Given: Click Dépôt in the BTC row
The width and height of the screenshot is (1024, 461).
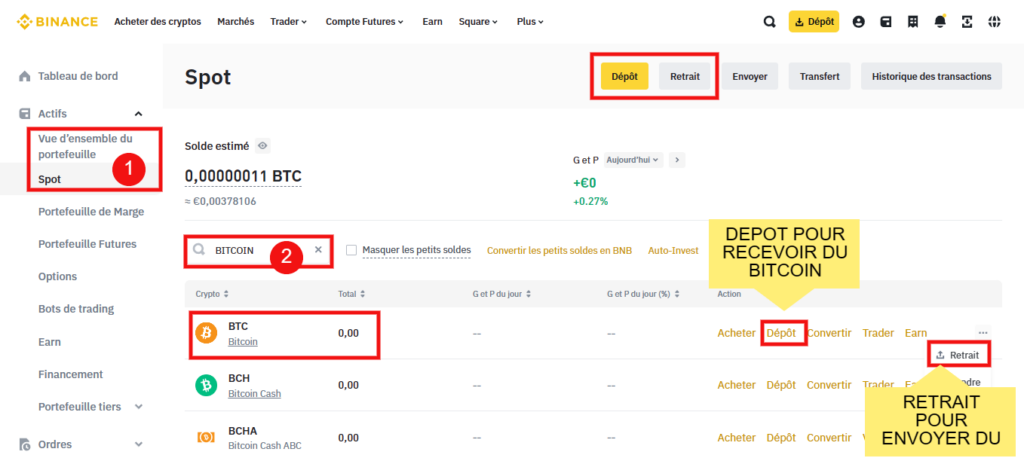Looking at the screenshot, I should pyautogui.click(x=781, y=333).
